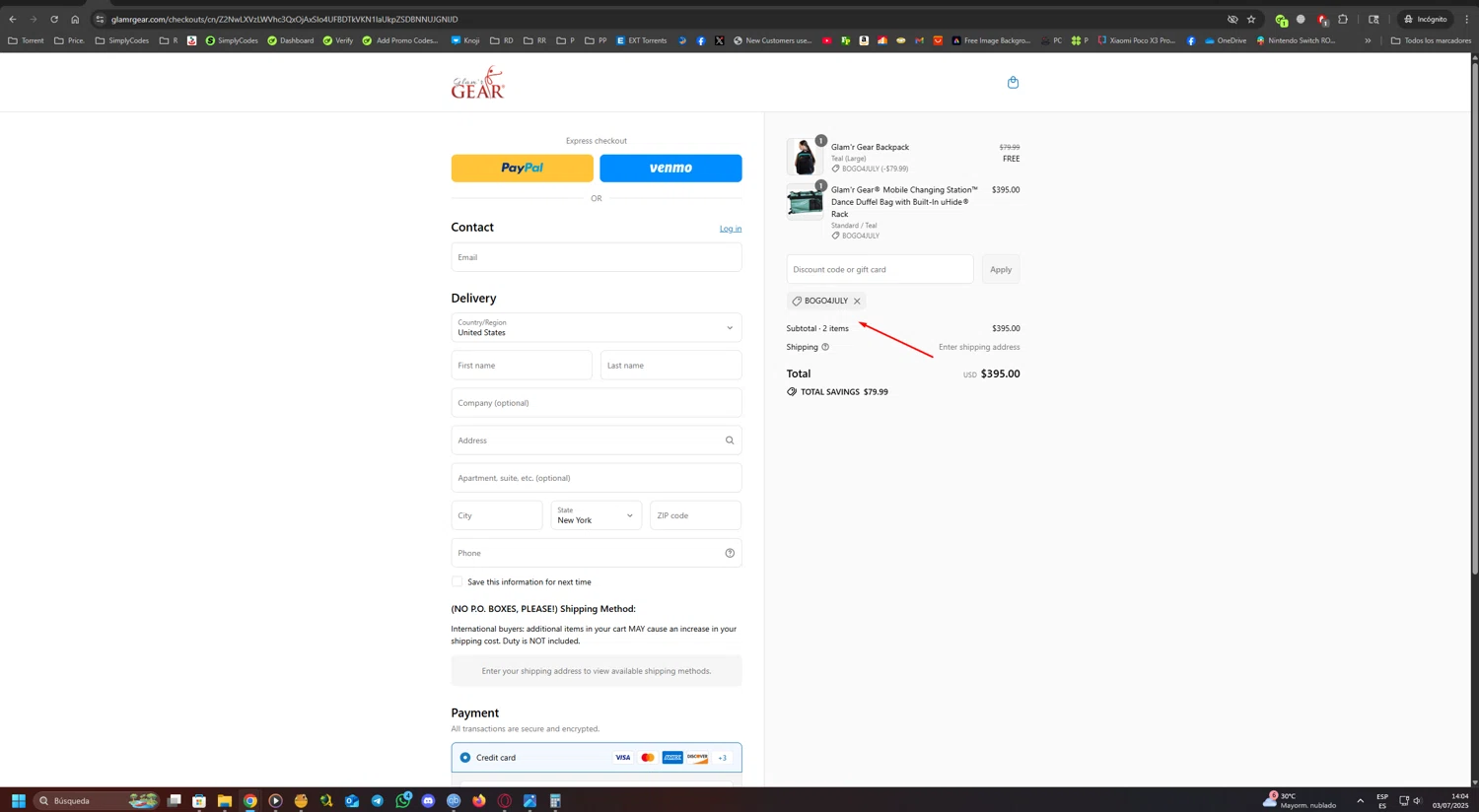Click the Glam'r Gear Backpack thumbnail
This screenshot has width=1479, height=812.
[805, 157]
